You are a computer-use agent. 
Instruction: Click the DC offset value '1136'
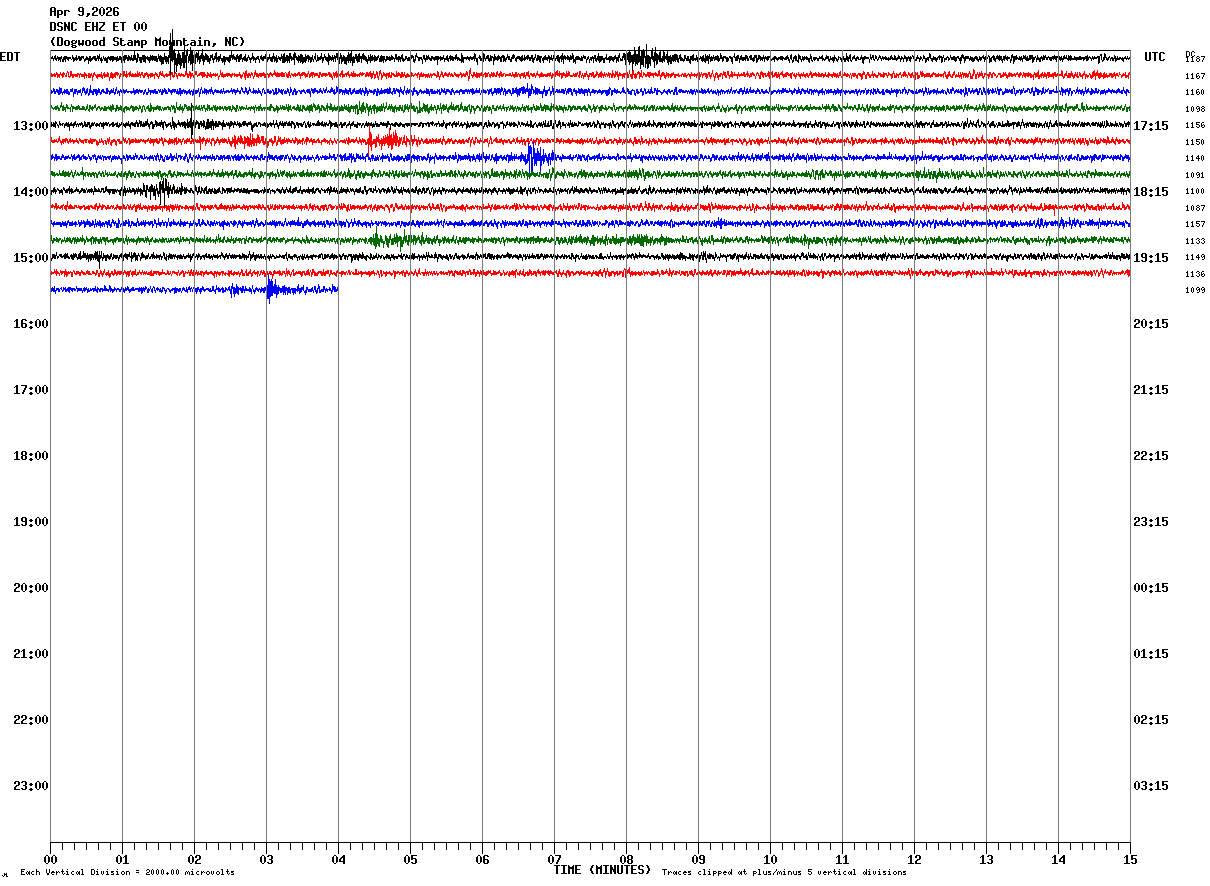tap(1195, 274)
